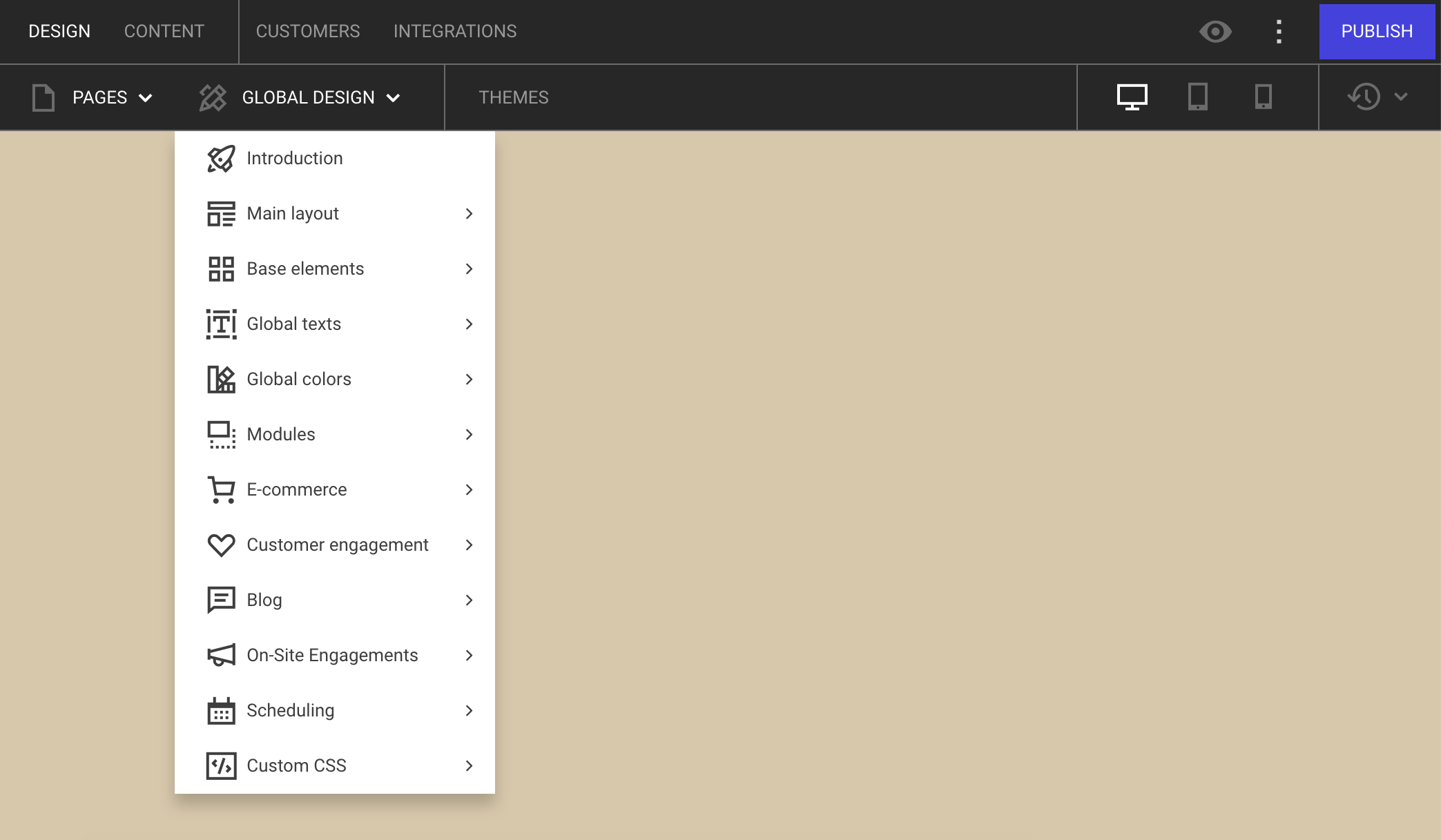Expand the history dropdown chevron
Screen dimensions: 1441x840
[1401, 97]
